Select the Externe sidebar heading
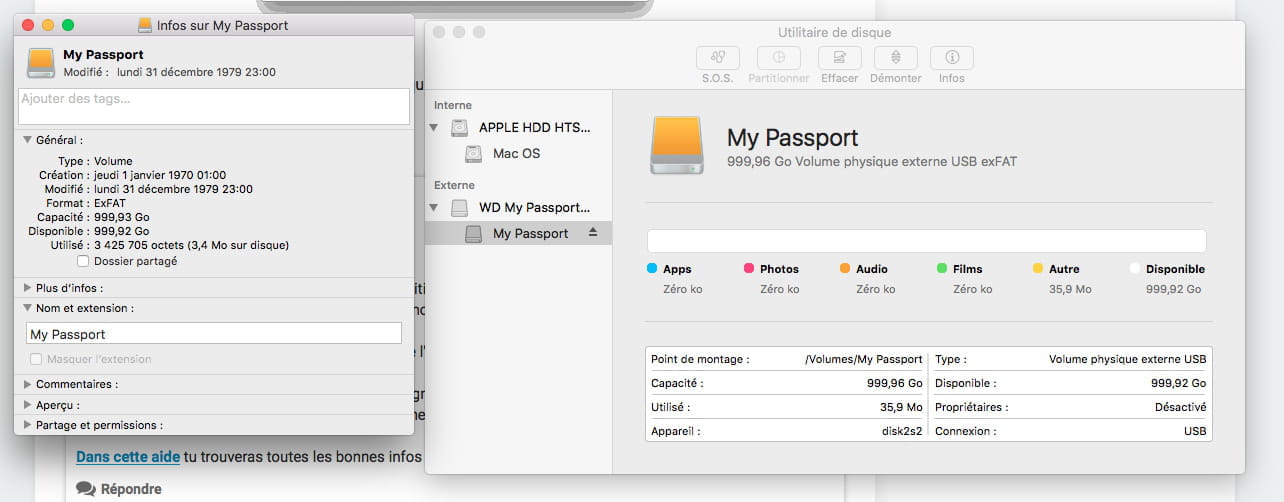 point(454,185)
